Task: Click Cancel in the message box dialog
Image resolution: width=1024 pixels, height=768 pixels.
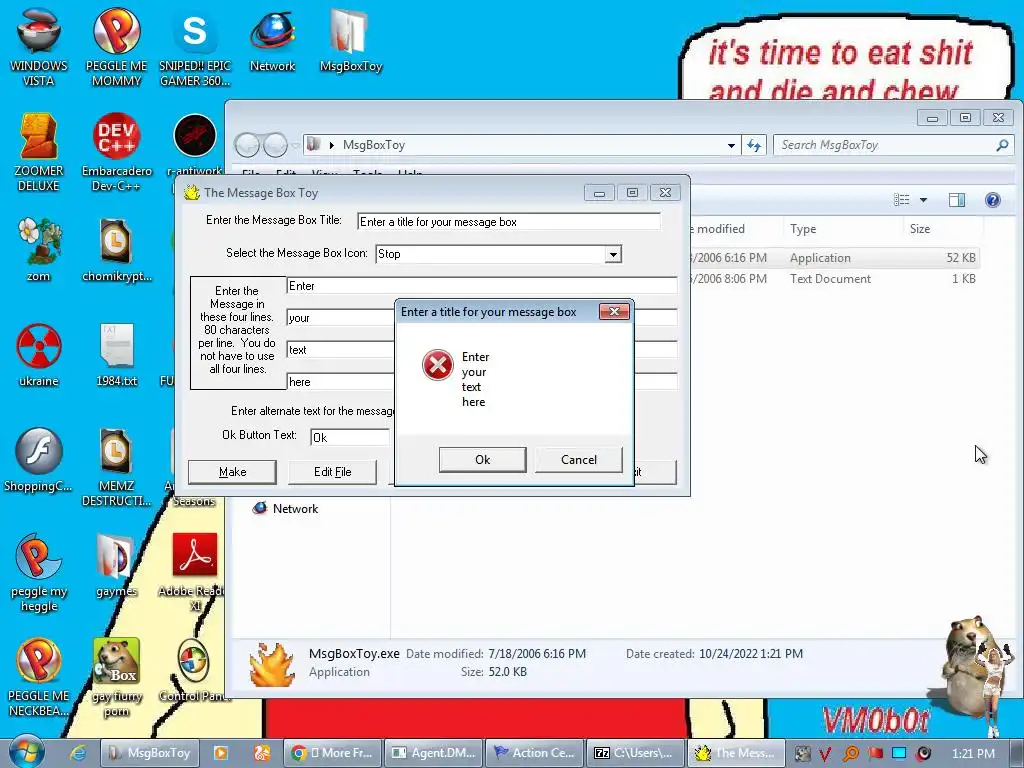Action: click(579, 460)
